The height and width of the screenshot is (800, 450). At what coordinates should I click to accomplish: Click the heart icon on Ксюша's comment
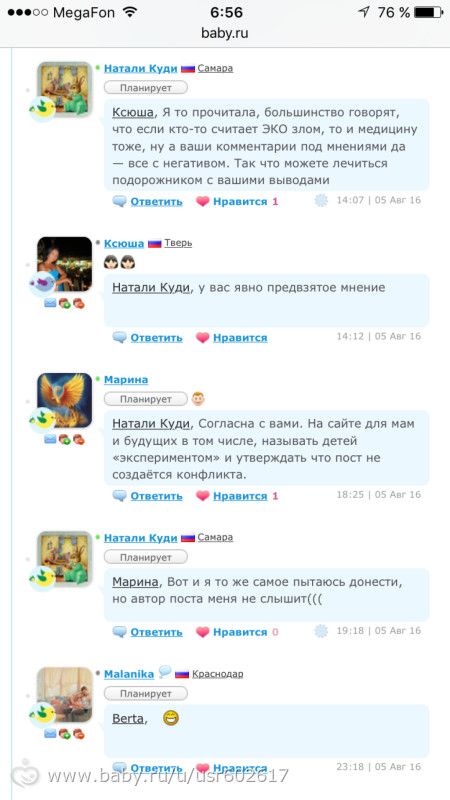[x=203, y=338]
